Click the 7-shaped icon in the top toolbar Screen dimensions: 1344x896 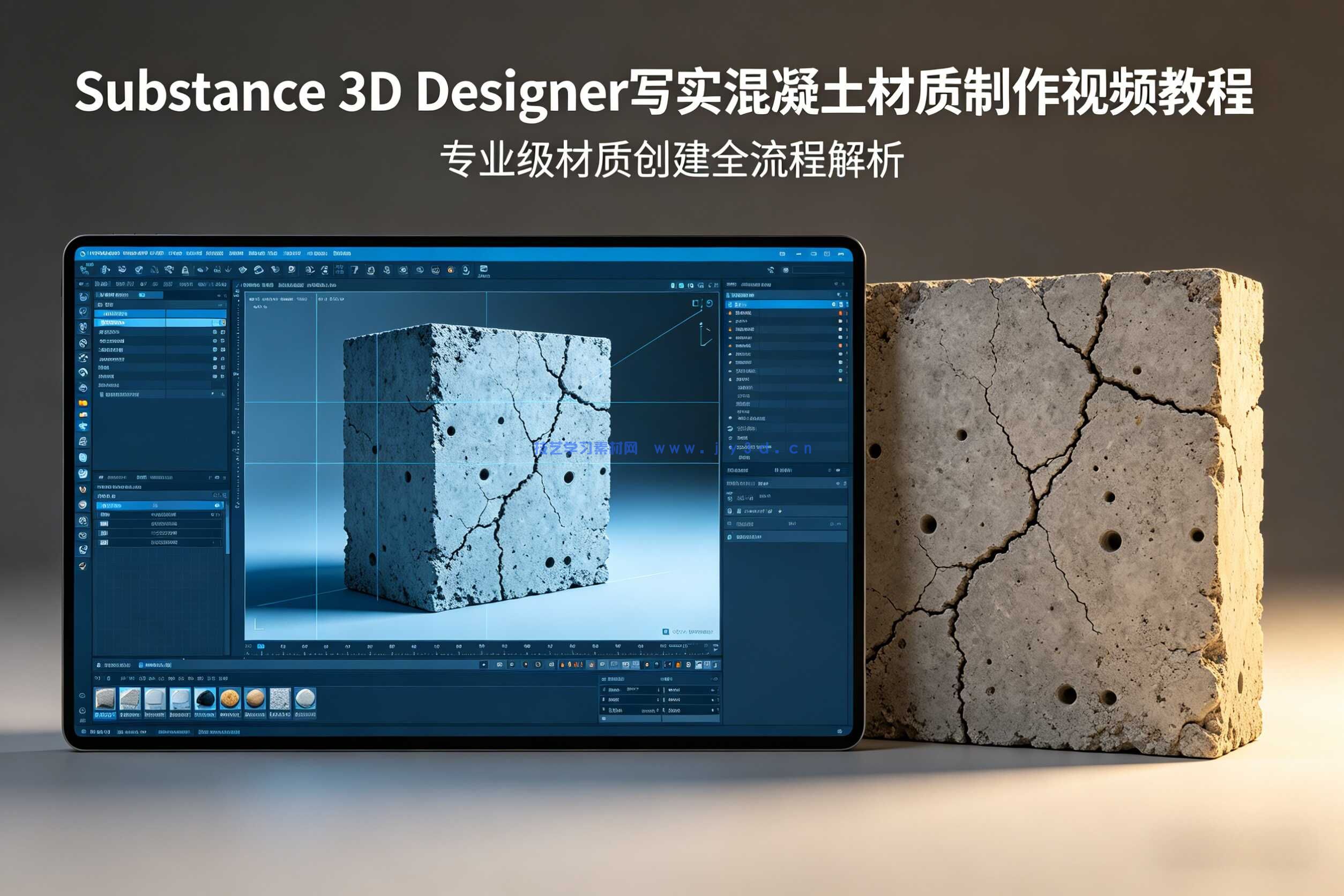pyautogui.click(x=354, y=270)
